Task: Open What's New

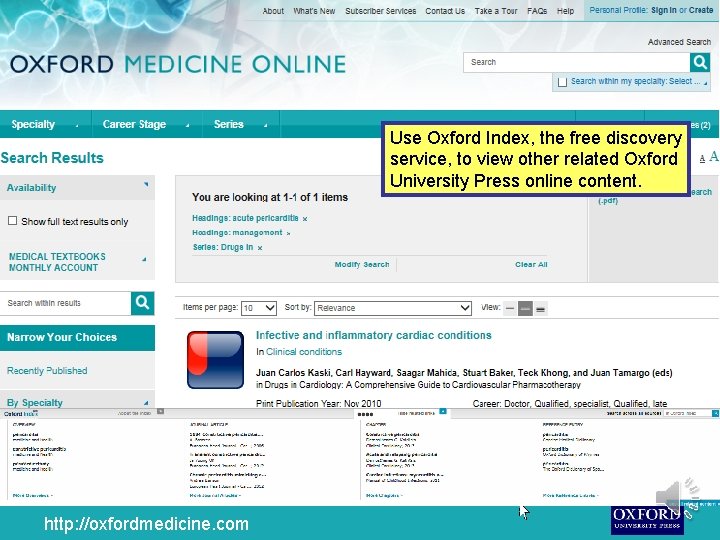Action: coord(314,11)
